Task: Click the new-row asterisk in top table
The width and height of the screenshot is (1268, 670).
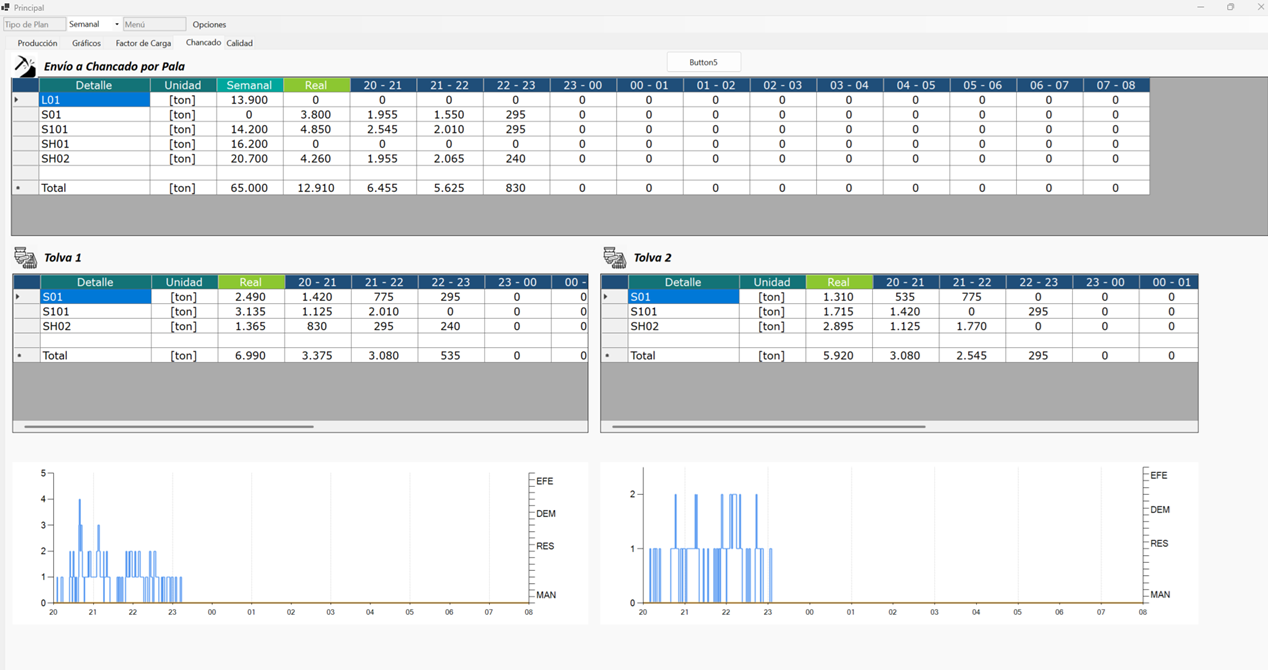Action: pyautogui.click(x=18, y=188)
